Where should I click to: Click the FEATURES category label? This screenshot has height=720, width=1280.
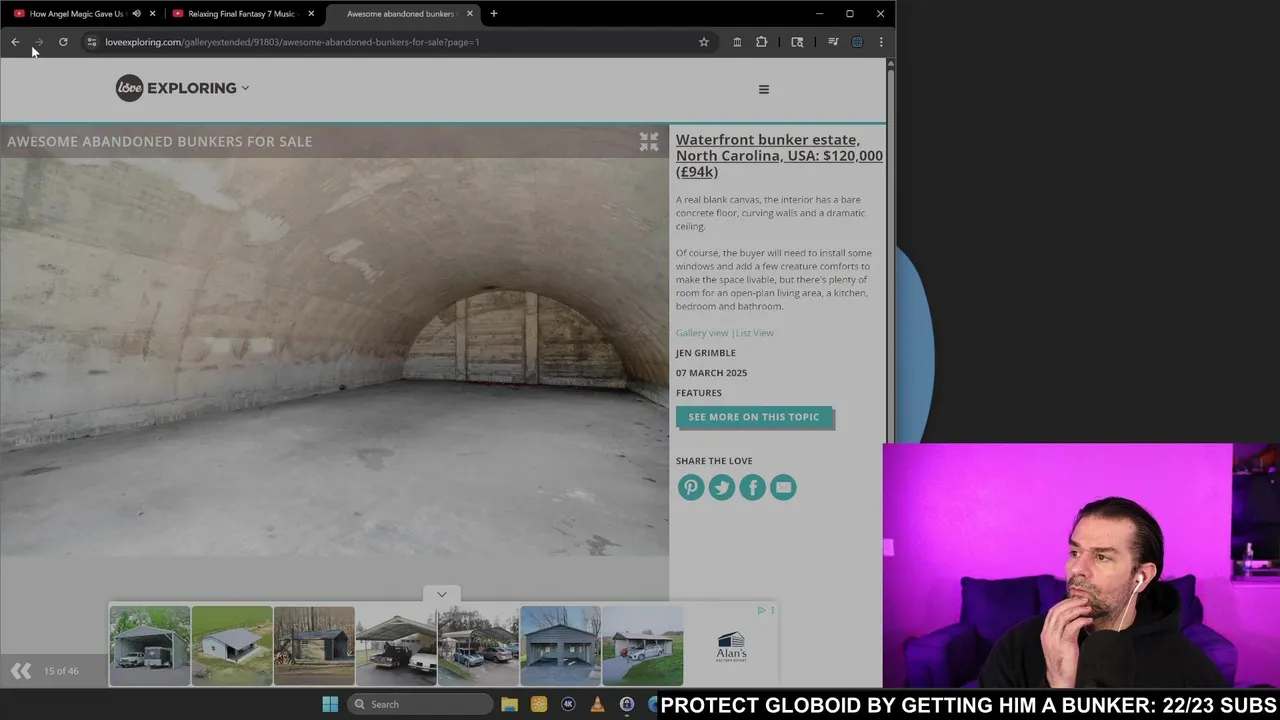tap(698, 393)
